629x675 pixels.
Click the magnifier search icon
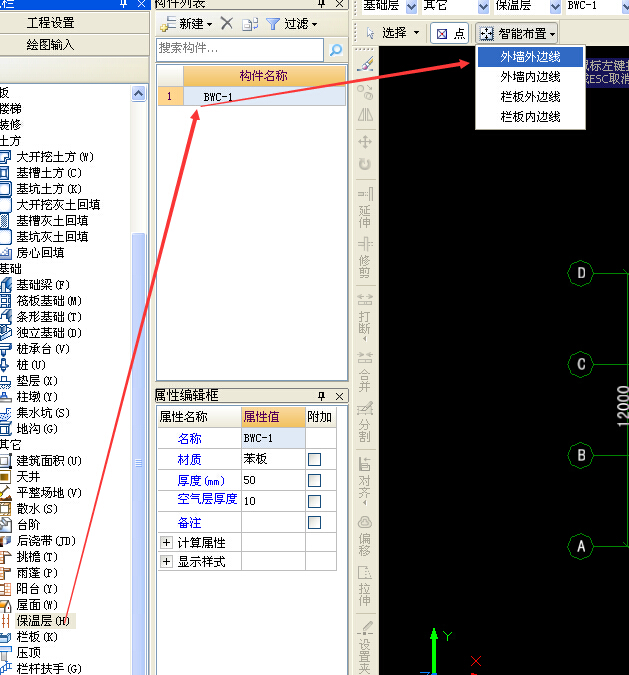tap(336, 50)
